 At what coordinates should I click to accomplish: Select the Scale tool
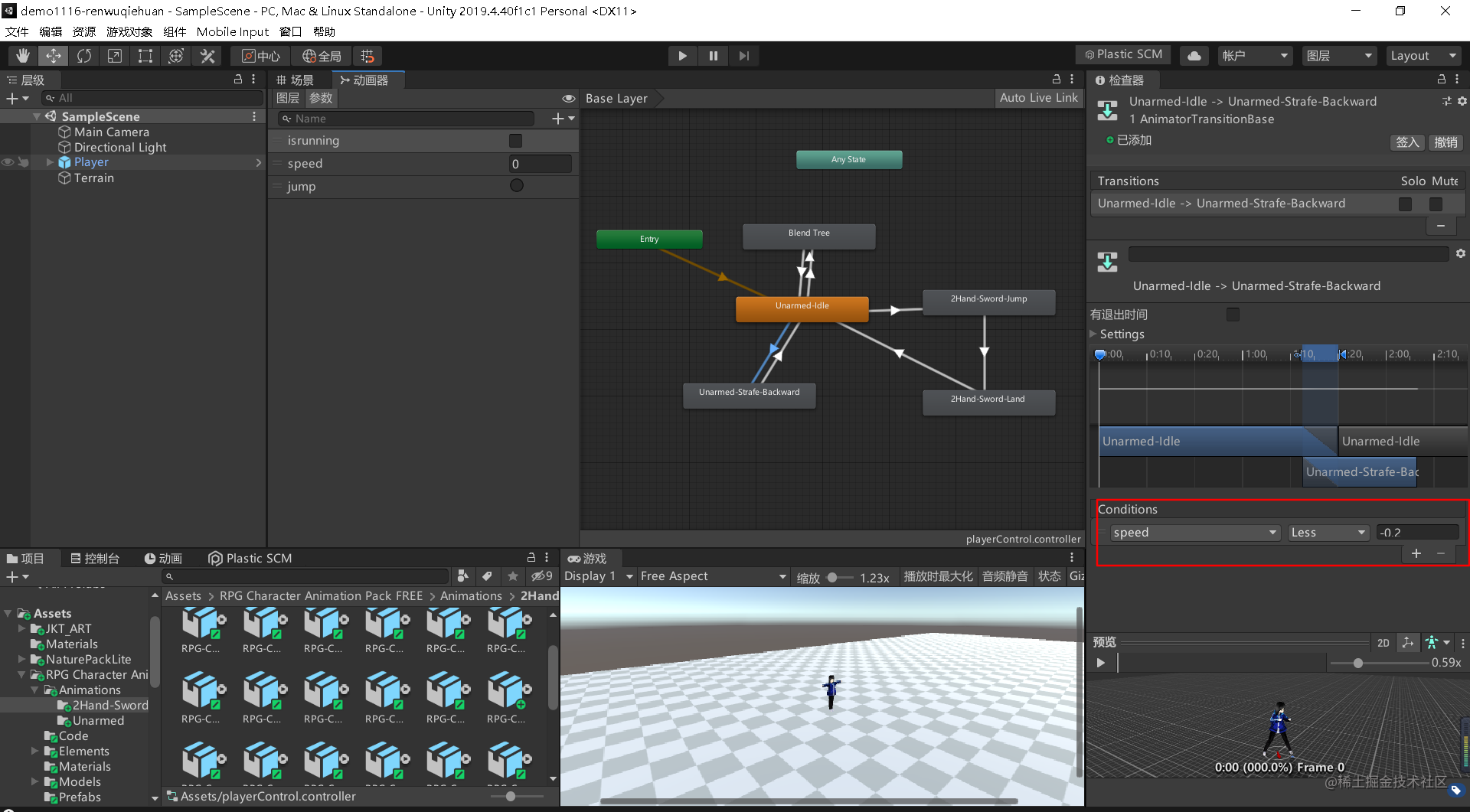coord(115,55)
